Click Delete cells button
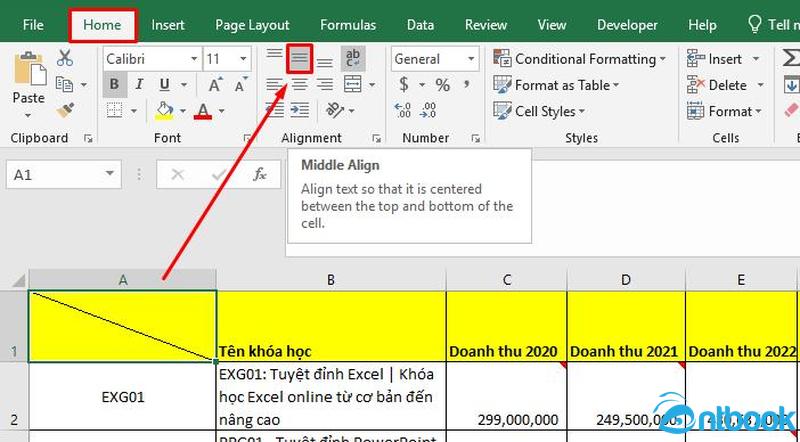 coord(717,85)
